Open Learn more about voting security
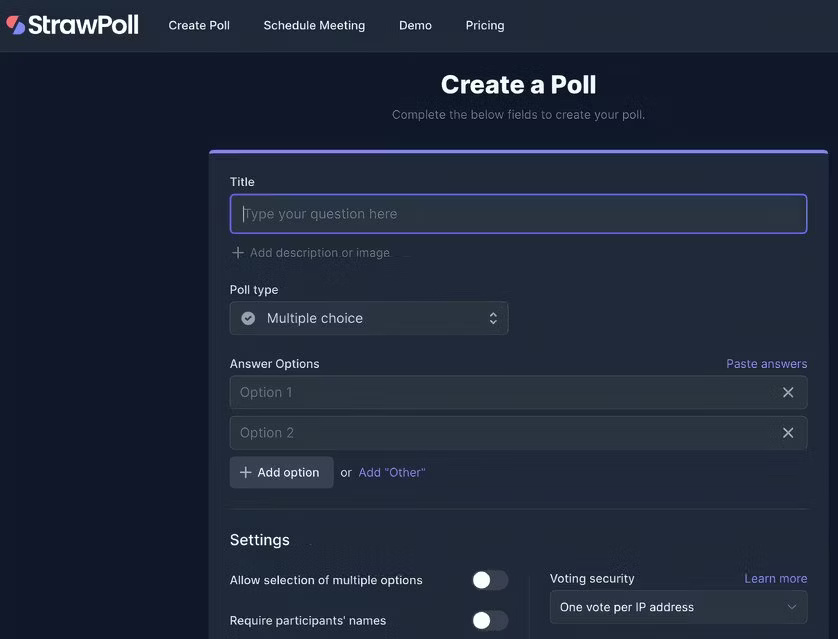Viewport: 838px width, 639px height. (x=775, y=578)
